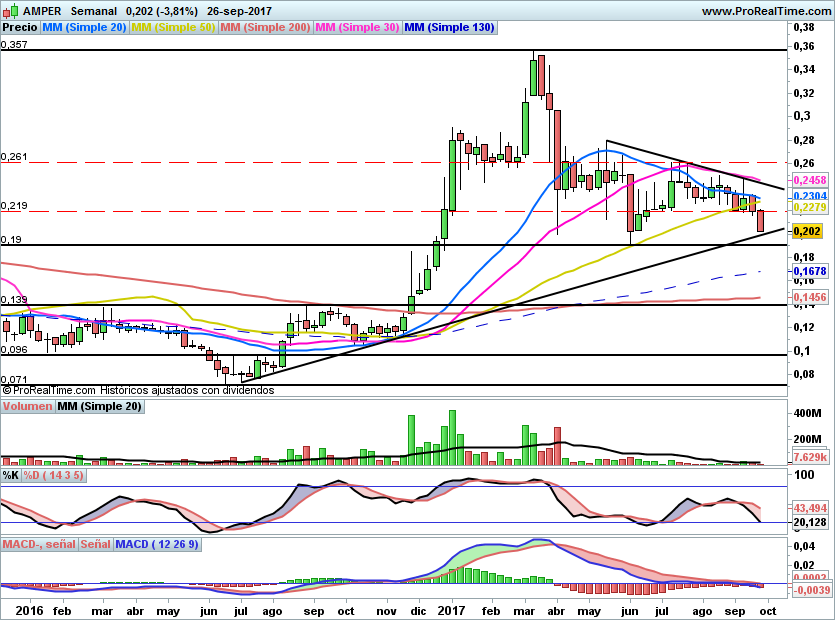Click the last oct label on time axis
Viewport: 835px width, 620px height.
(767, 611)
